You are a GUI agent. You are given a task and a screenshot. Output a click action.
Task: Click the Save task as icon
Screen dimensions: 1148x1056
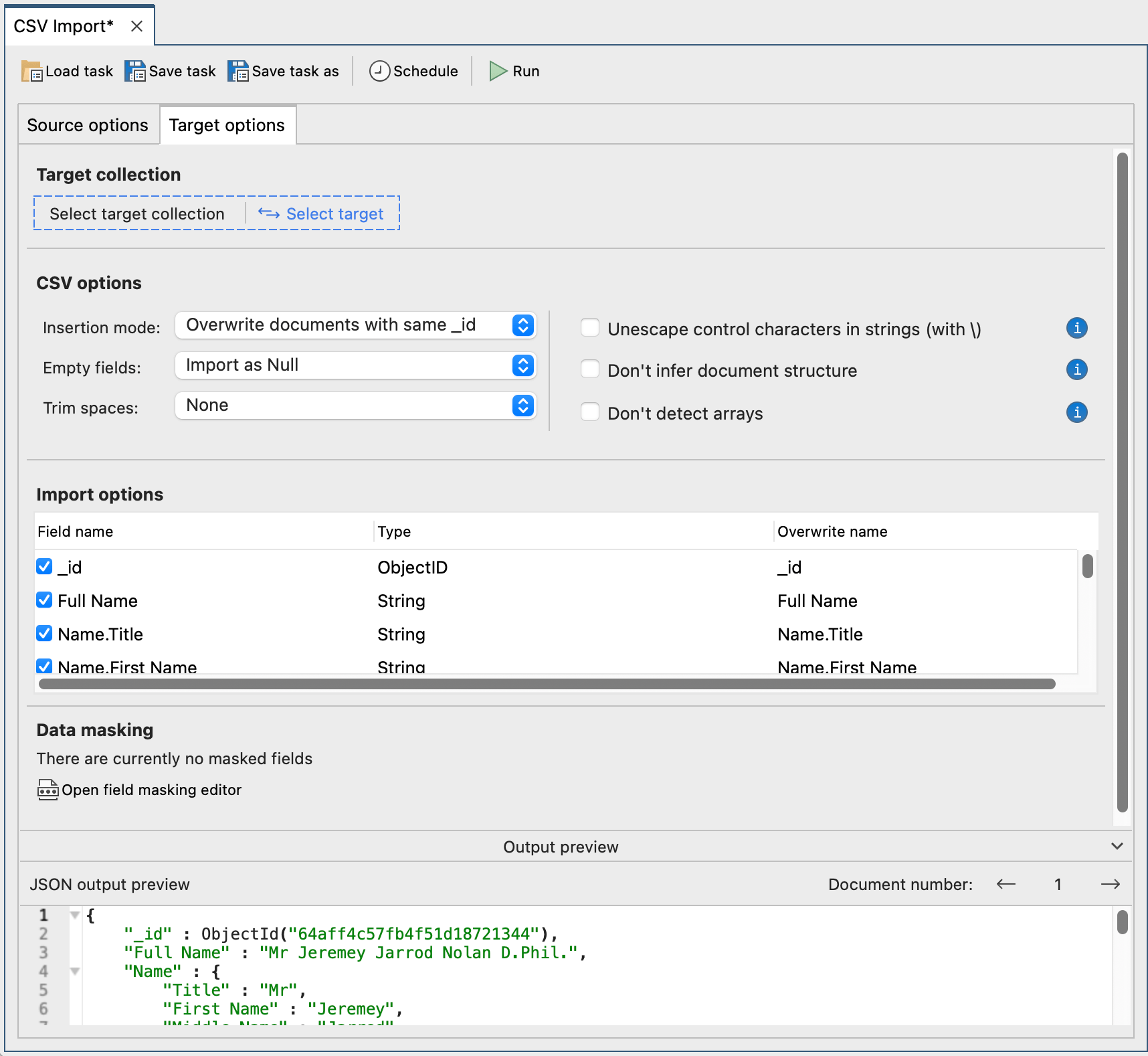(x=238, y=71)
